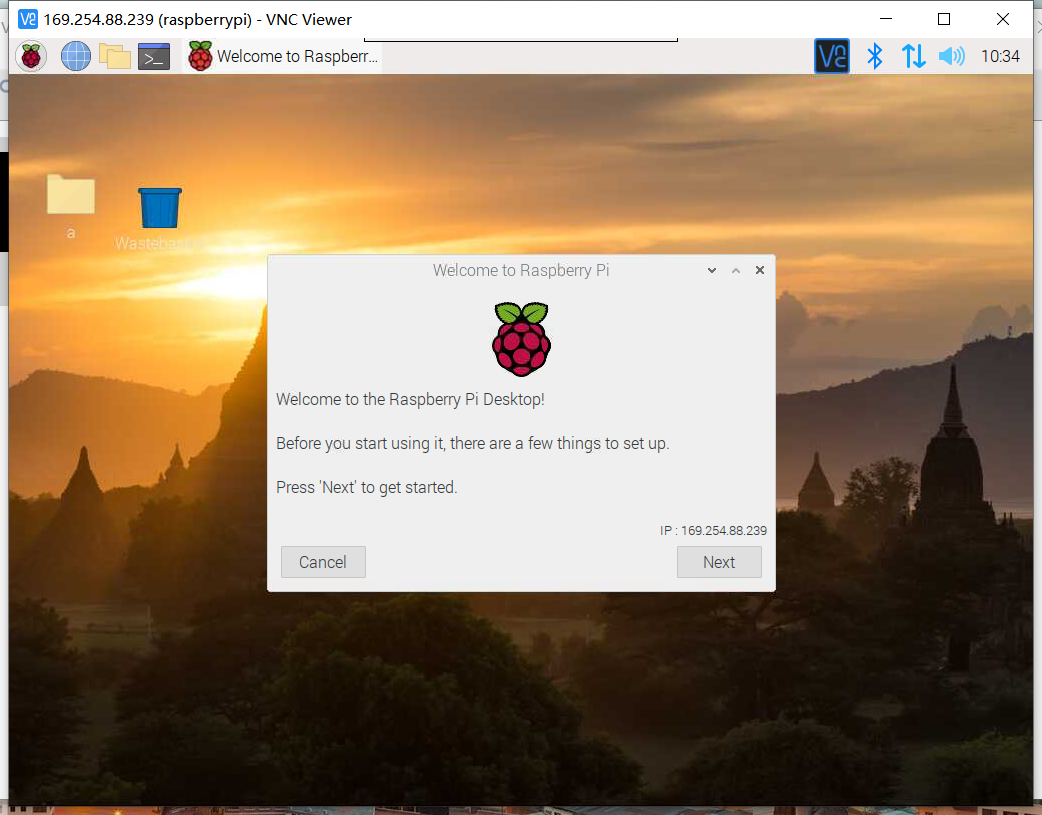
Task: Select the Welcome to Raspberr... taskbar entry
Action: [x=283, y=57]
